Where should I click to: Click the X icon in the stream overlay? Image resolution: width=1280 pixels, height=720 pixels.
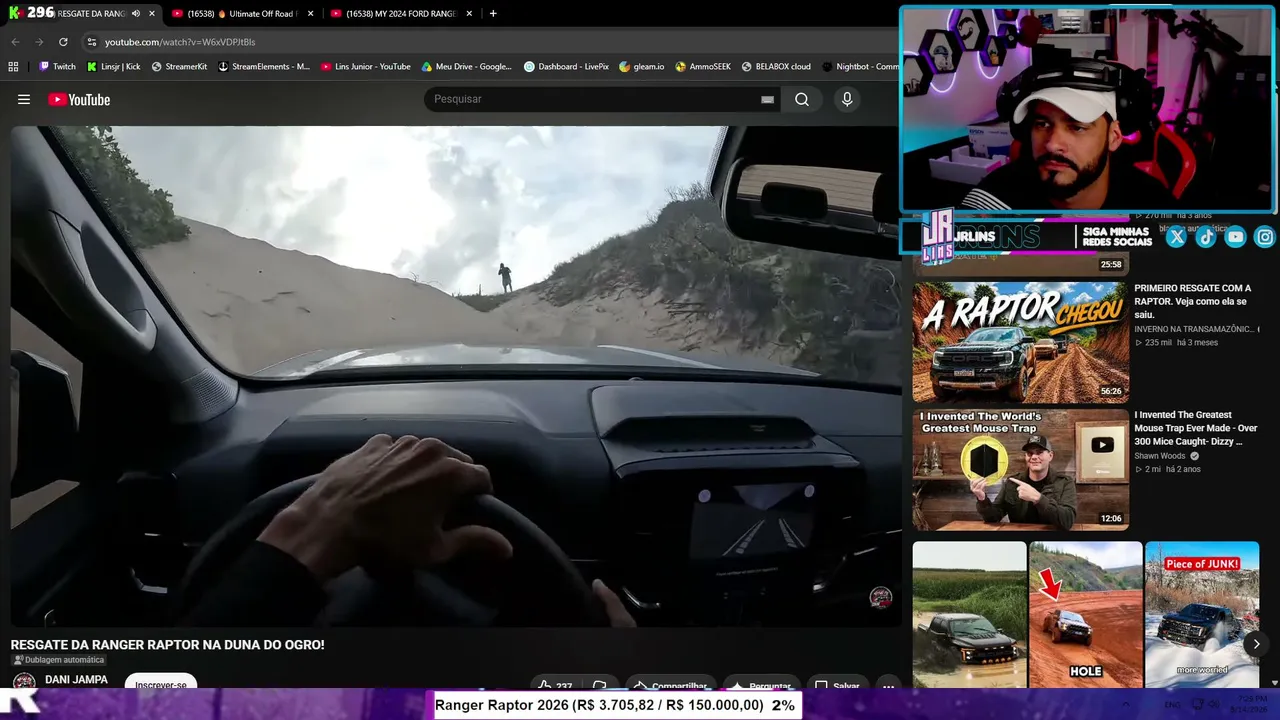coord(1176,237)
